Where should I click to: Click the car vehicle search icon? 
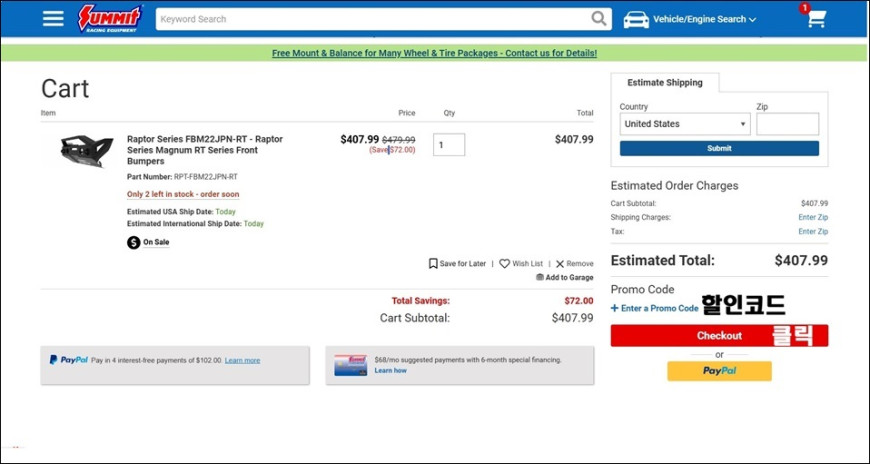(636, 19)
